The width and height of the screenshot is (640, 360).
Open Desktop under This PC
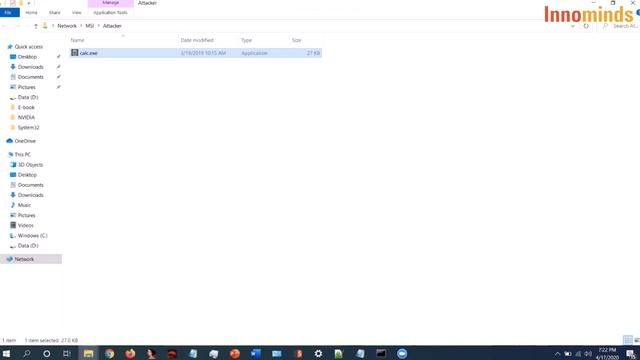[27, 175]
